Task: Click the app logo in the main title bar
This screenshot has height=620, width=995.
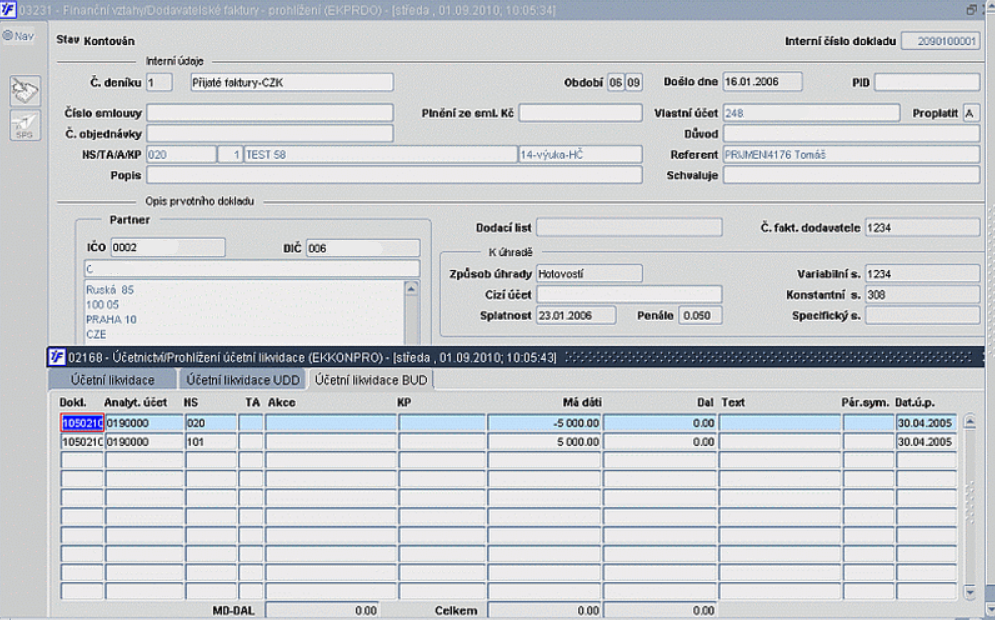Action: tap(8, 10)
